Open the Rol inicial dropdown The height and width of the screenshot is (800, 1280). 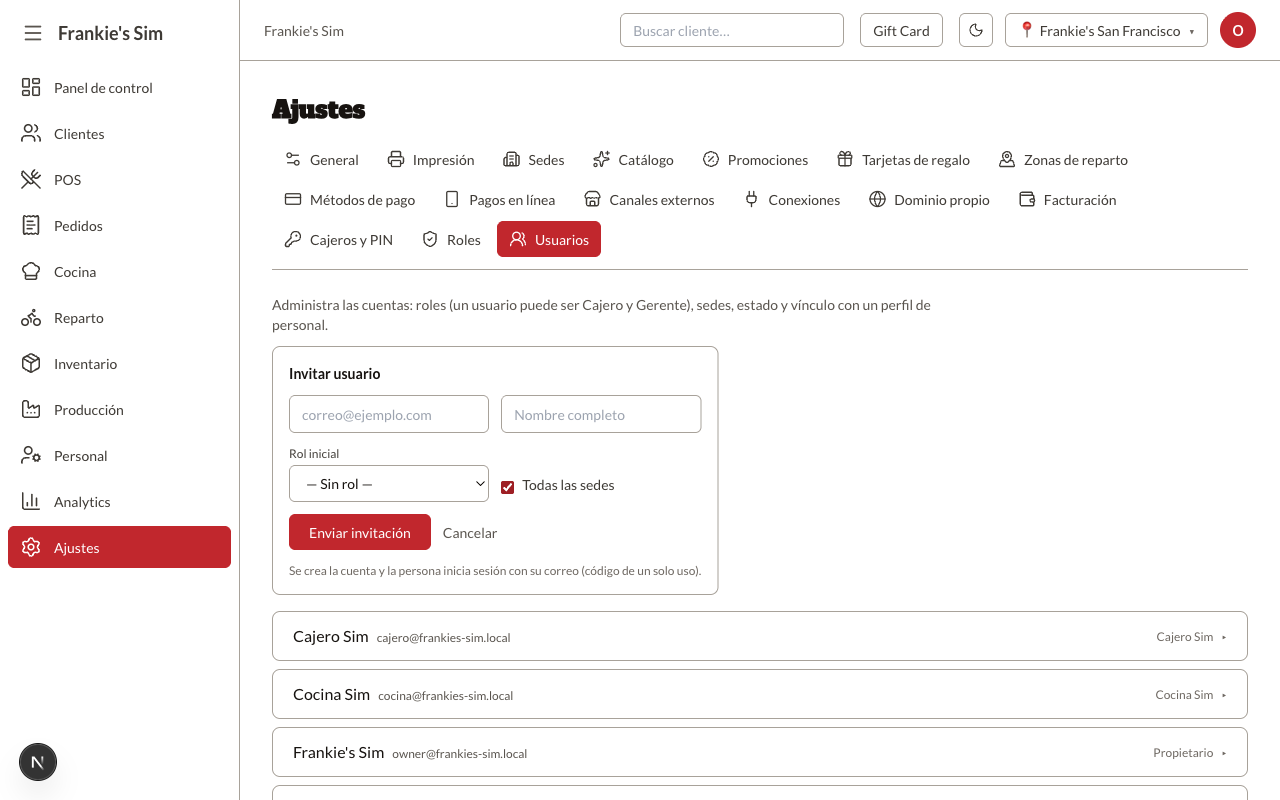click(x=389, y=483)
